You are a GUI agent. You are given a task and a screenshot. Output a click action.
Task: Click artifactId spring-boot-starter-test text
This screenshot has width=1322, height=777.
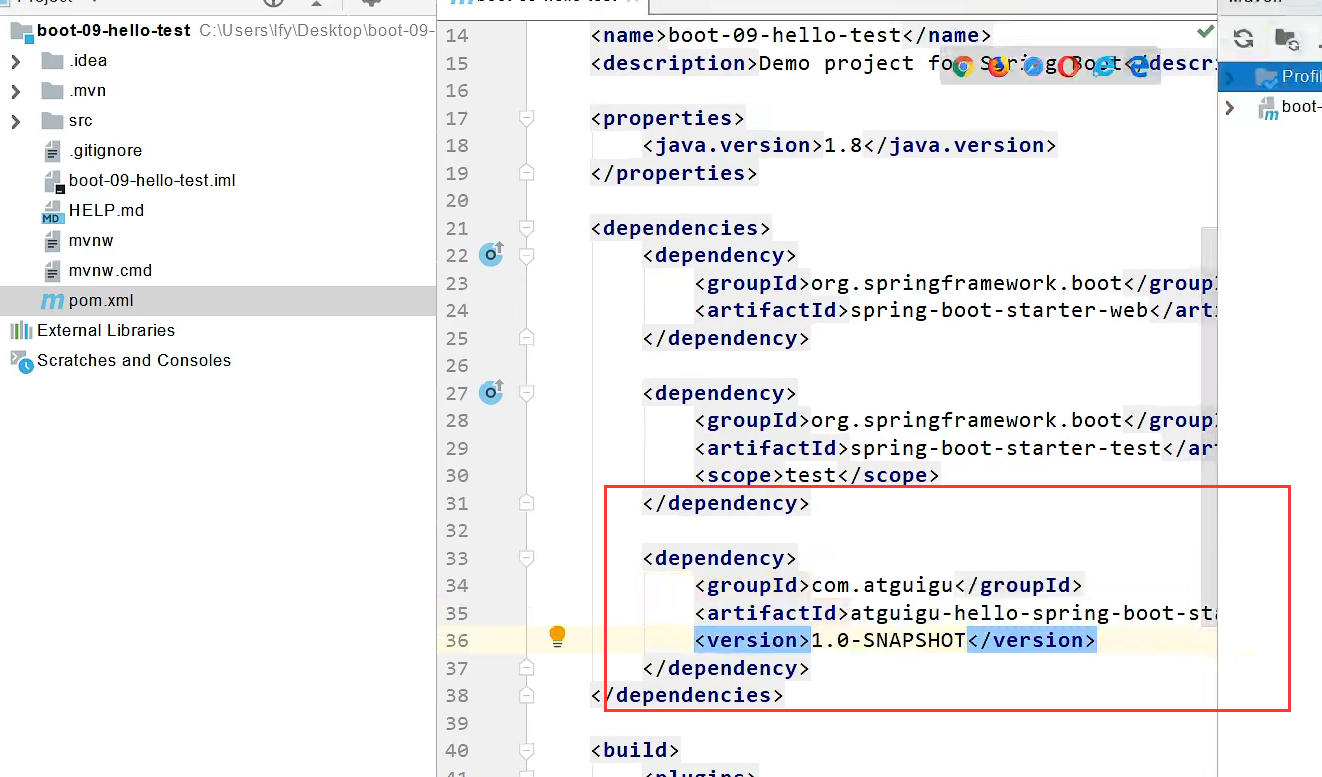[x=1006, y=448]
